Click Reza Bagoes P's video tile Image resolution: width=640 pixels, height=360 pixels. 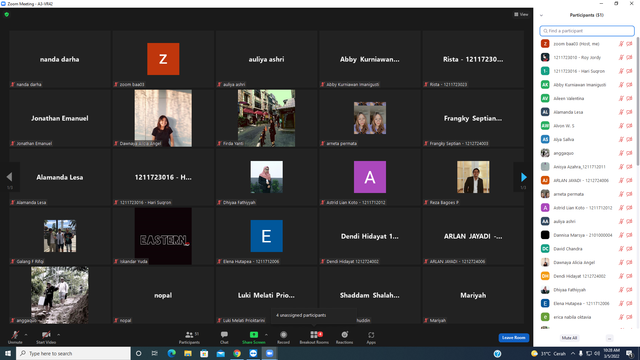tap(473, 177)
